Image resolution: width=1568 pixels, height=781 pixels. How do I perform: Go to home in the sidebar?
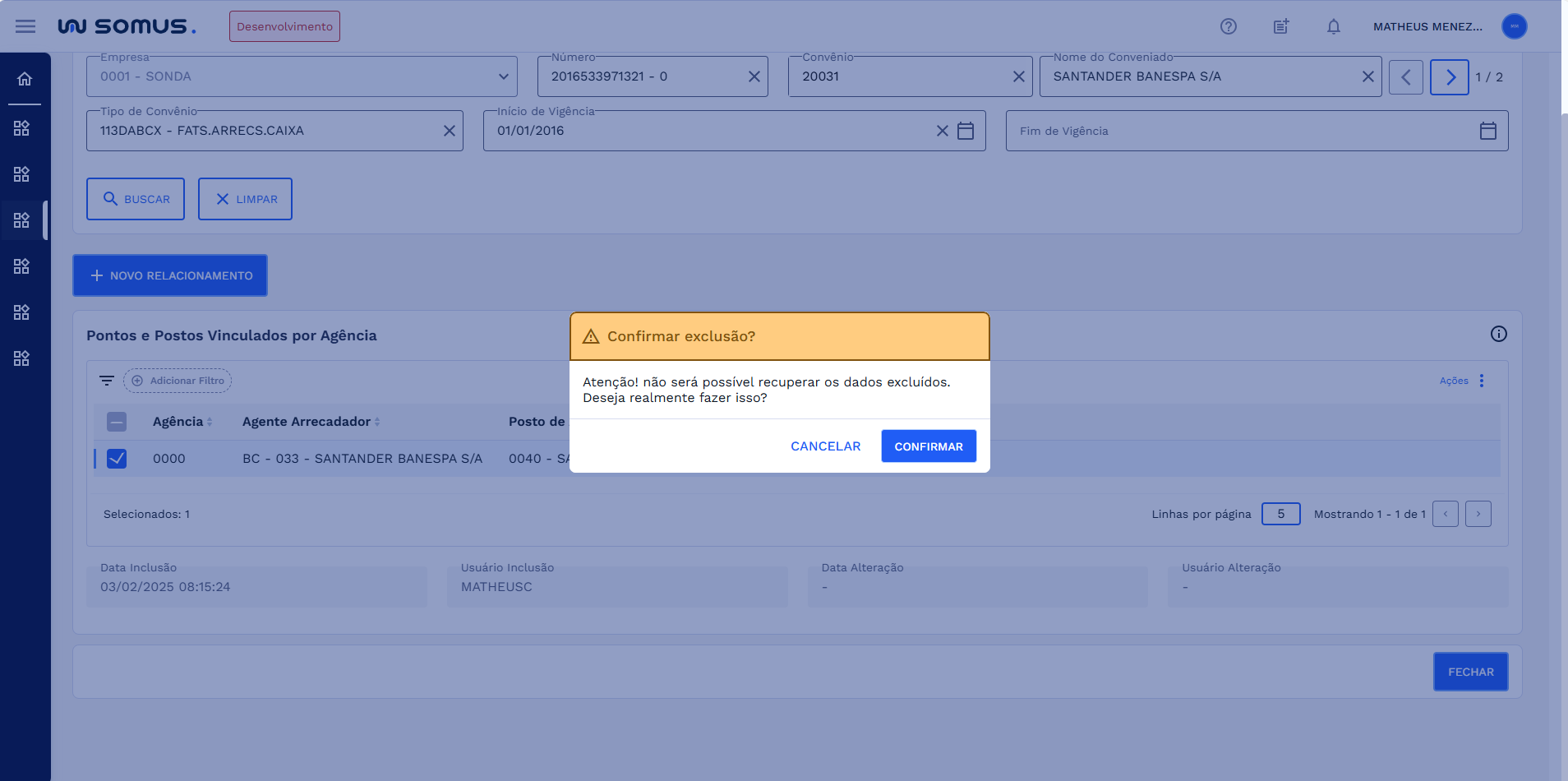25,79
